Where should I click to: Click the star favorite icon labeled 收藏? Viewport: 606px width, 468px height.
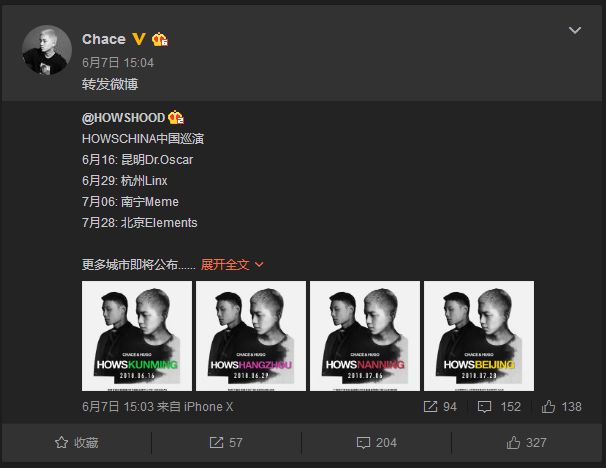coord(77,442)
